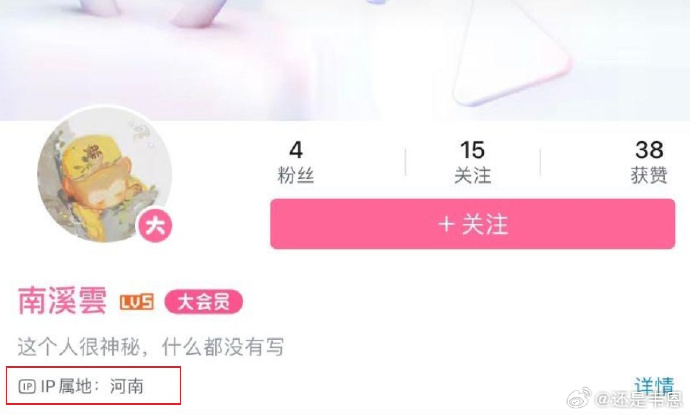The width and height of the screenshot is (690, 415).
Task: Tap the pink 大 membership badge on avatar
Action: [155, 226]
